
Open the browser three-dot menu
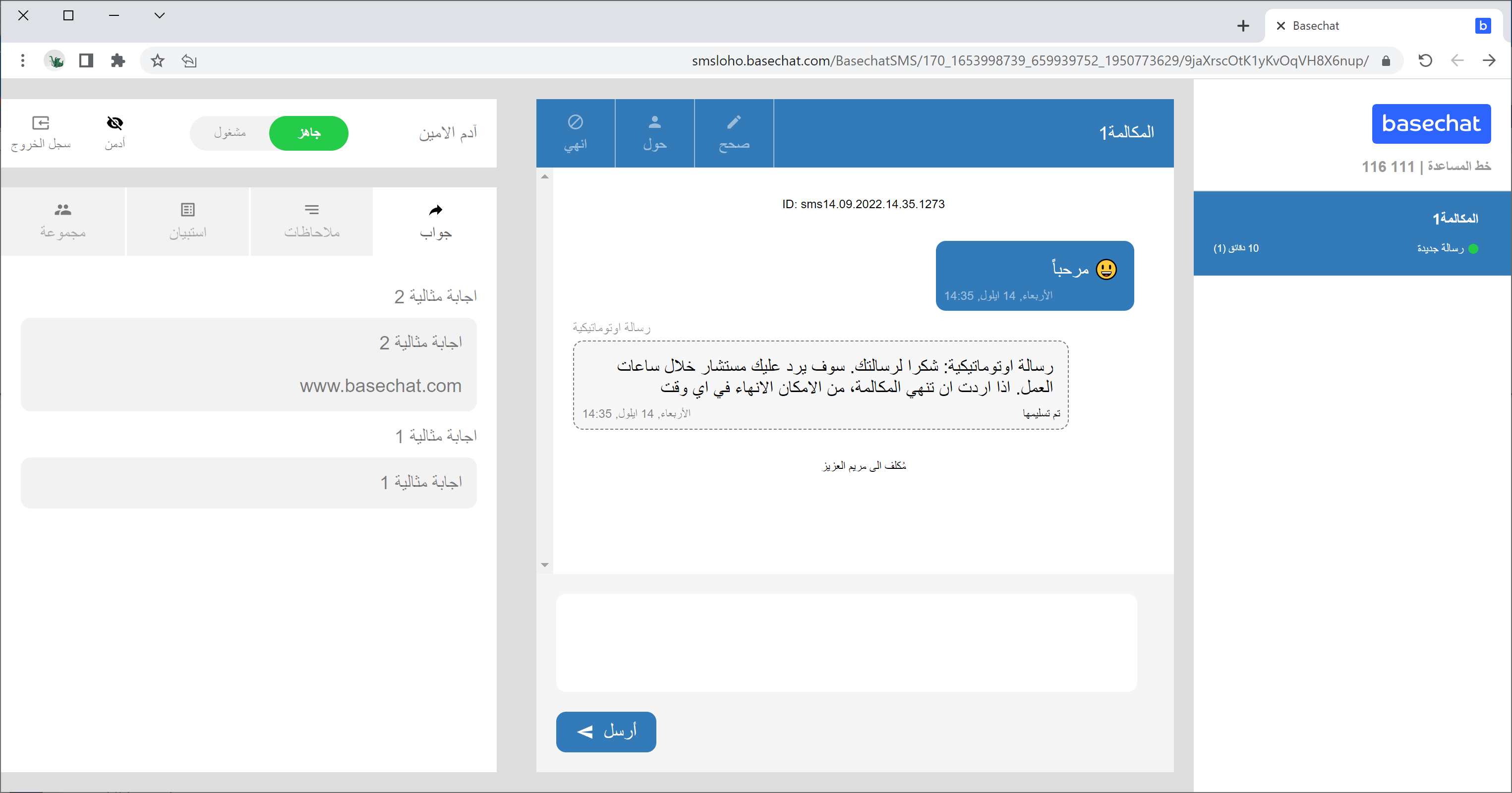[x=22, y=60]
